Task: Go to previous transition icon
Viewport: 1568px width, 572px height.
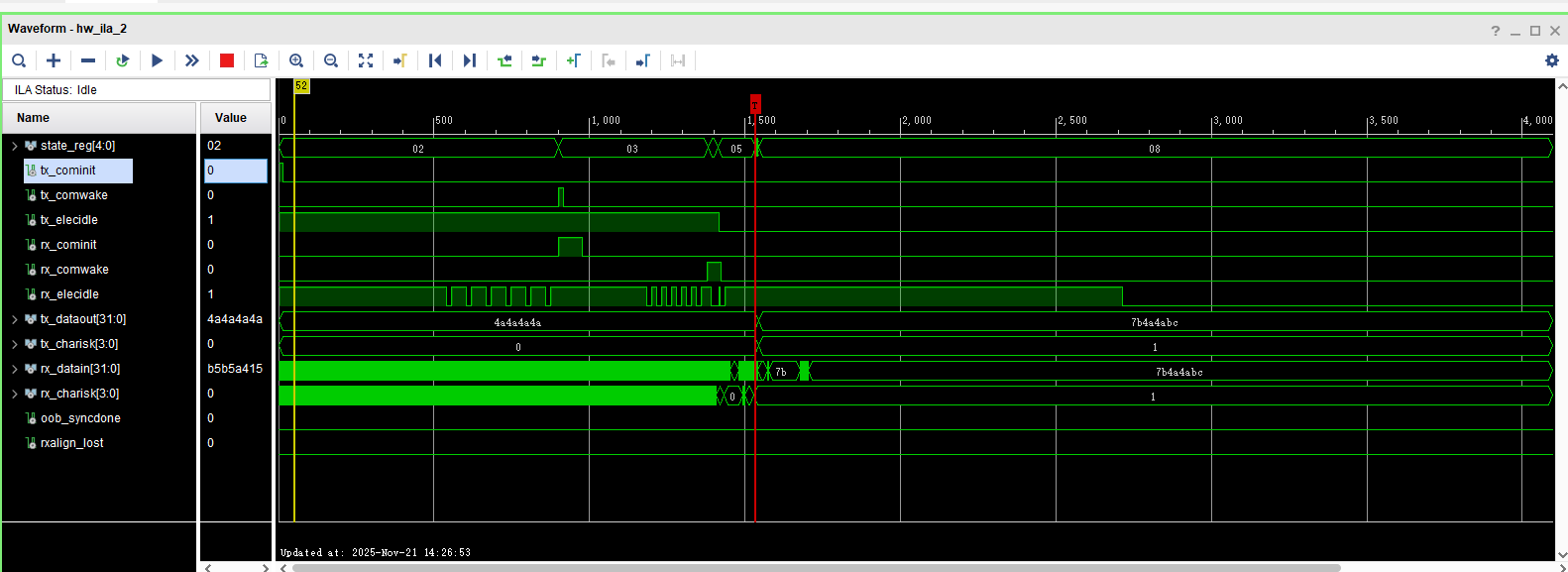Action: tap(504, 60)
